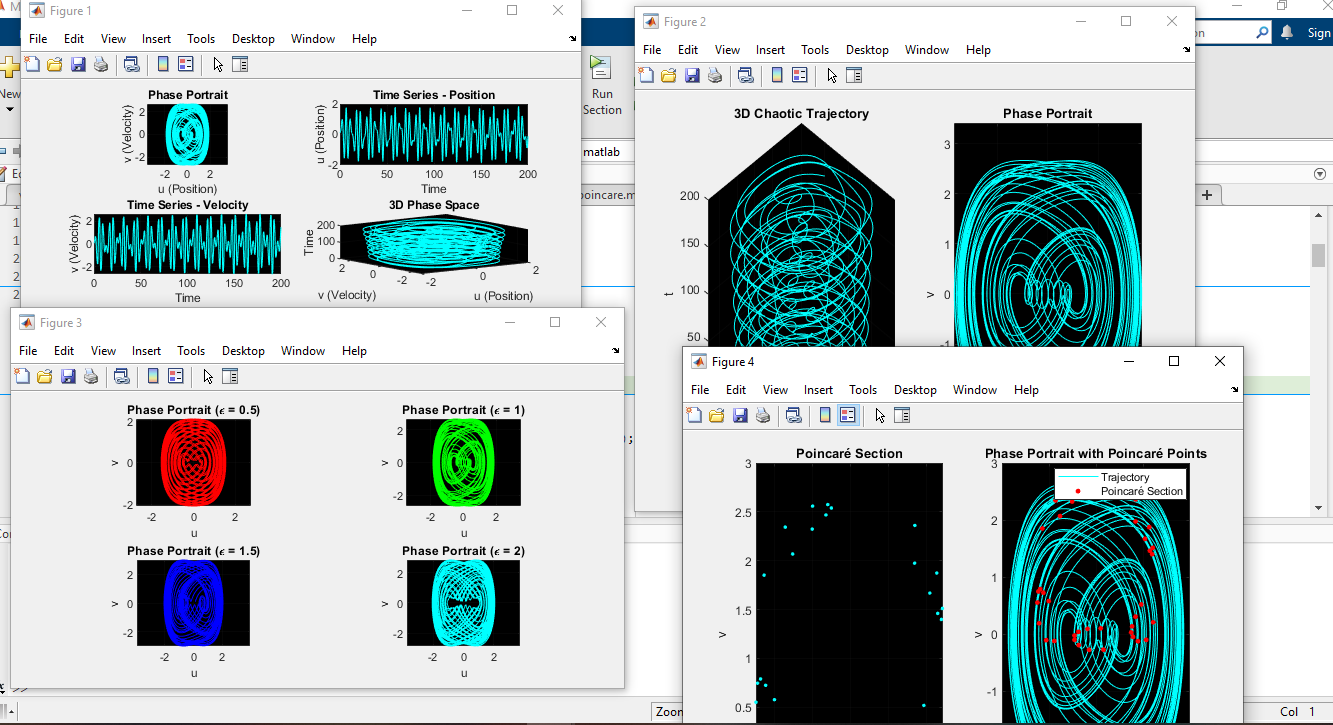Select Edit Plot arrow in Figure 4 toolbar
Screen dimensions: 1333x725
(x=880, y=415)
